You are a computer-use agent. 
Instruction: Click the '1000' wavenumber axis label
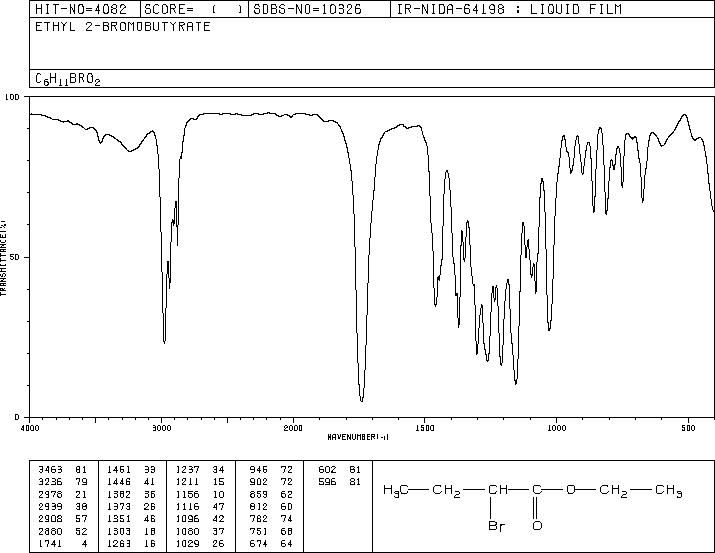(556, 428)
